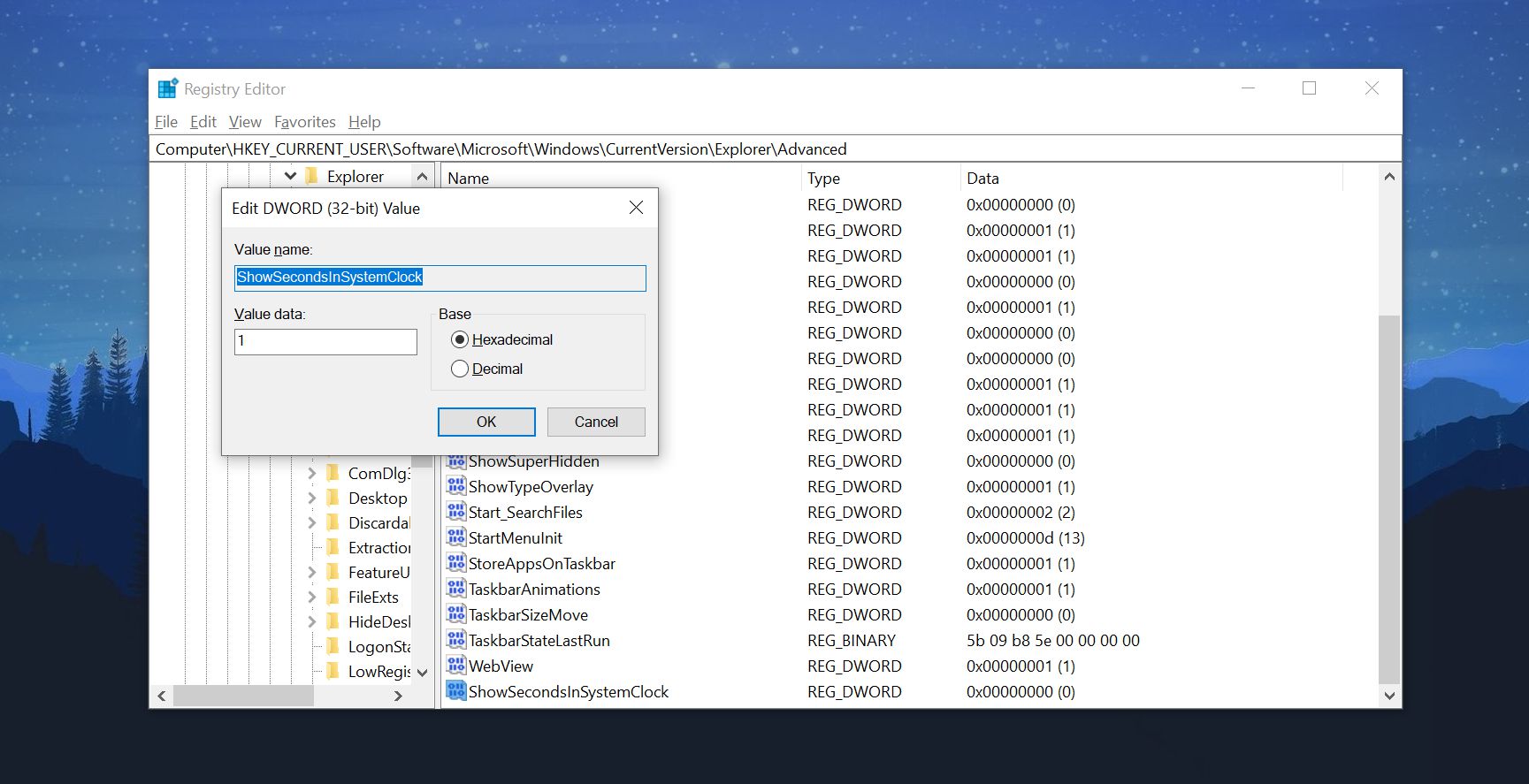Viewport: 1529px width, 784px height.
Task: Click the tree pane horizontal scrollbar thumb
Action: tap(243, 696)
